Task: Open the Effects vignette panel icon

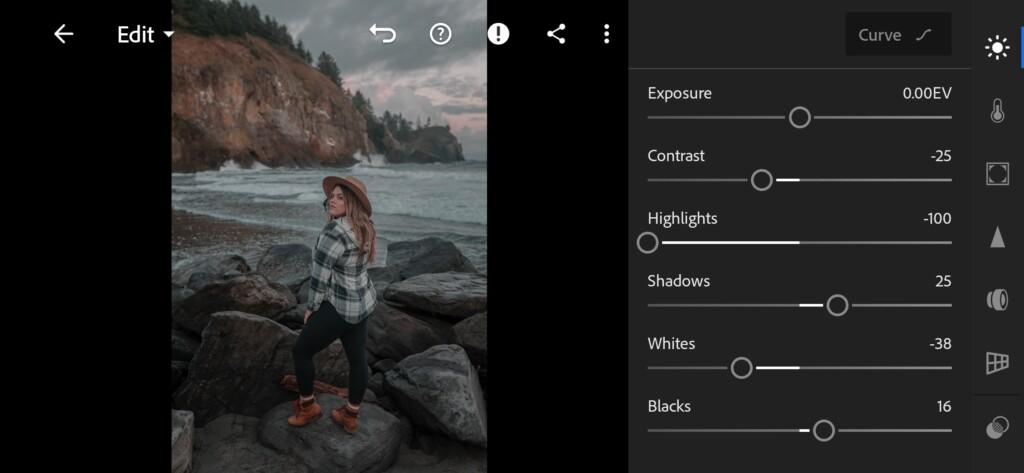Action: (997, 174)
